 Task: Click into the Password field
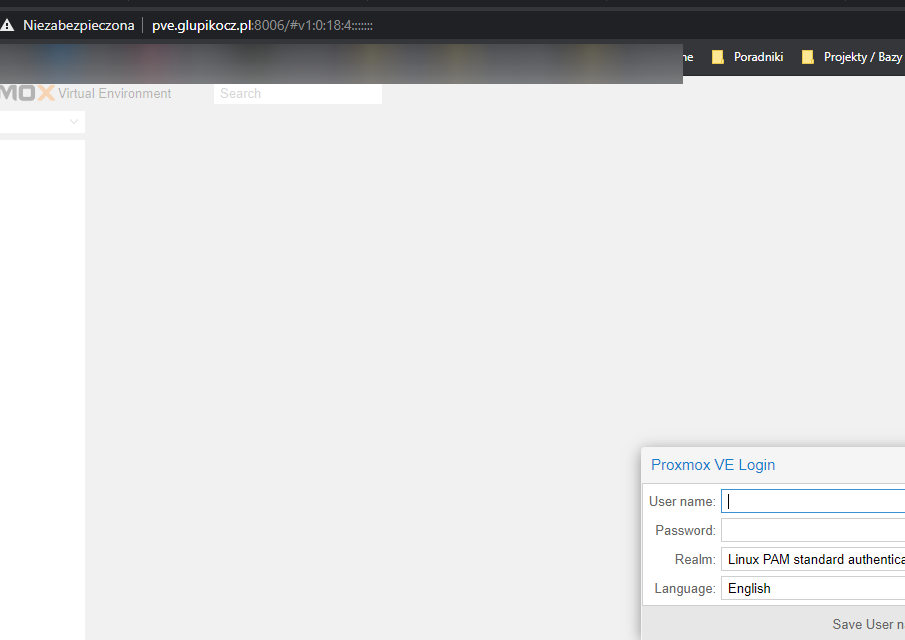click(x=812, y=530)
